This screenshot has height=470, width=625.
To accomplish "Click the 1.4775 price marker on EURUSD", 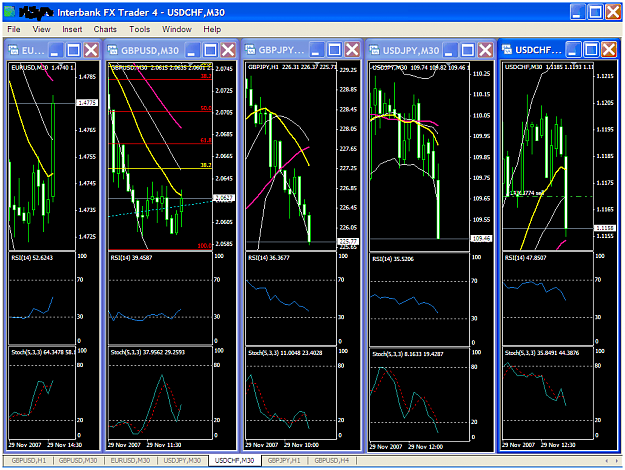I will [x=87, y=103].
